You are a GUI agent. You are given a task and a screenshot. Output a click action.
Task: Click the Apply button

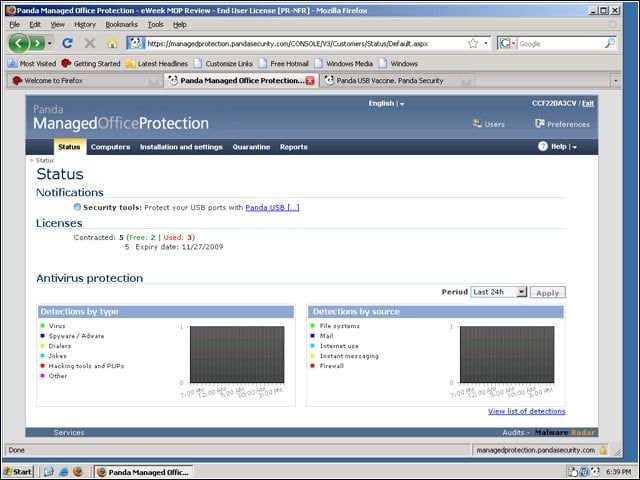coord(547,293)
